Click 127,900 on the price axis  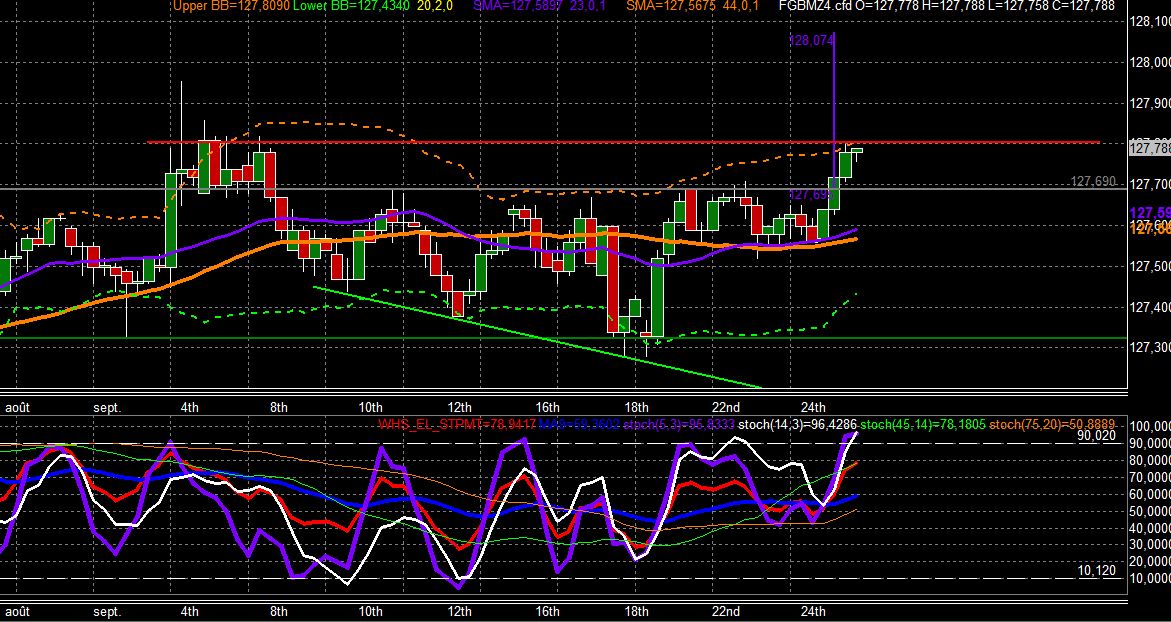click(x=1151, y=103)
